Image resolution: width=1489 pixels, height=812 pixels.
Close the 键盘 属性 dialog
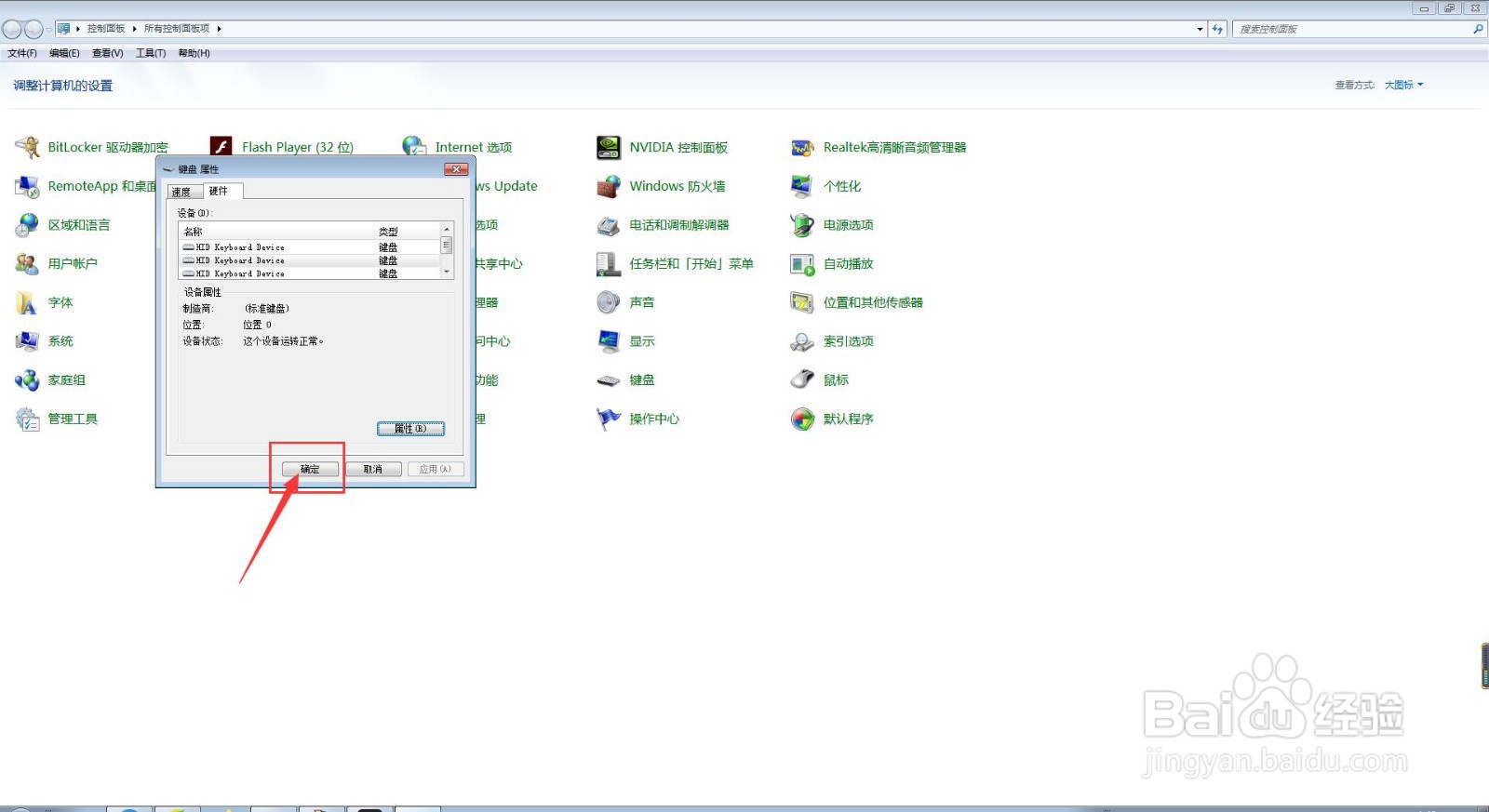pyautogui.click(x=456, y=169)
